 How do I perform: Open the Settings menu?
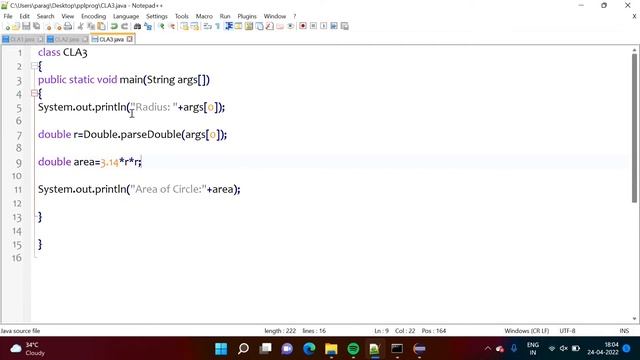pos(157,16)
